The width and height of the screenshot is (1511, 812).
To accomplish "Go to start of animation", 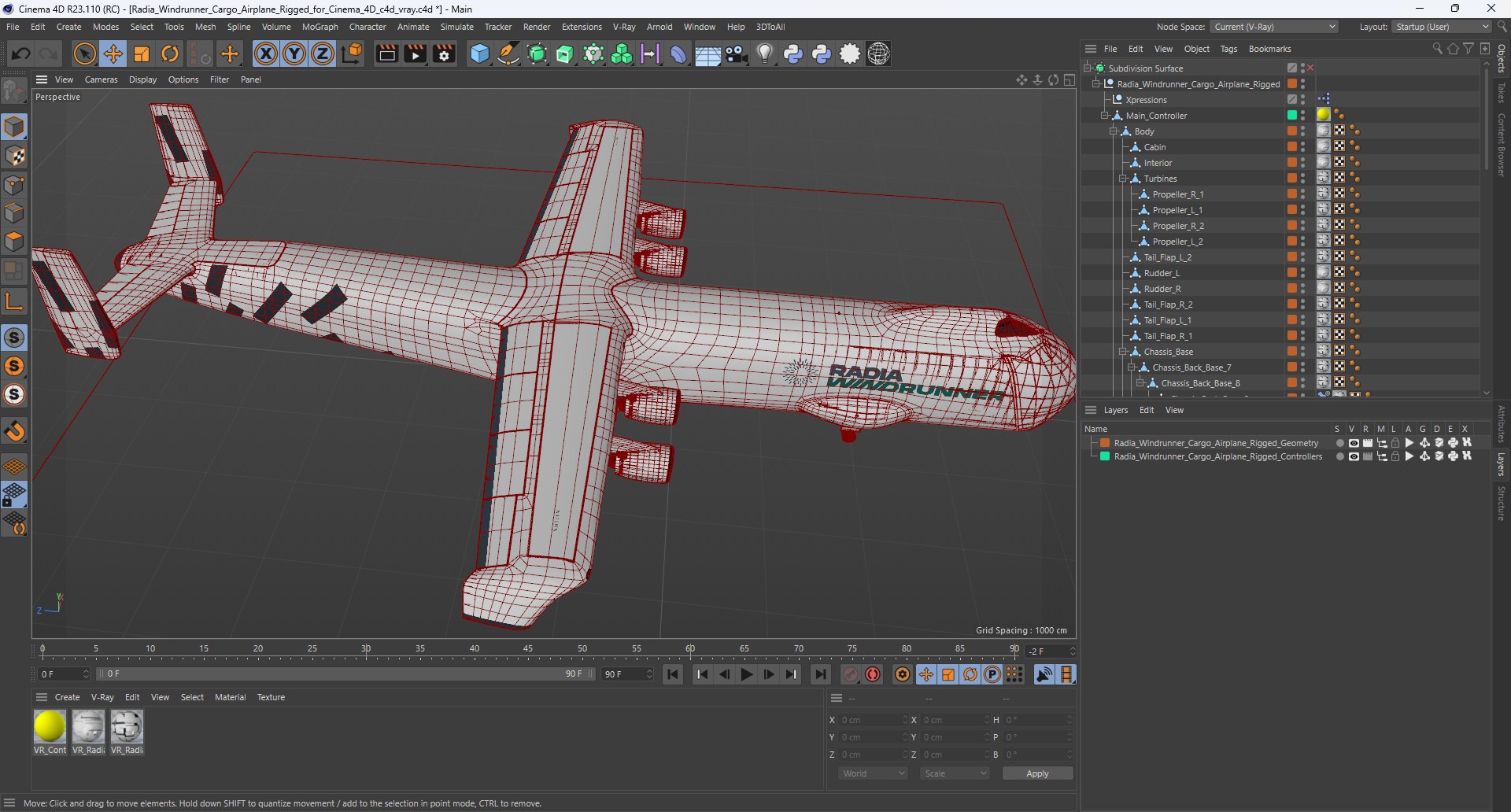I will point(673,674).
